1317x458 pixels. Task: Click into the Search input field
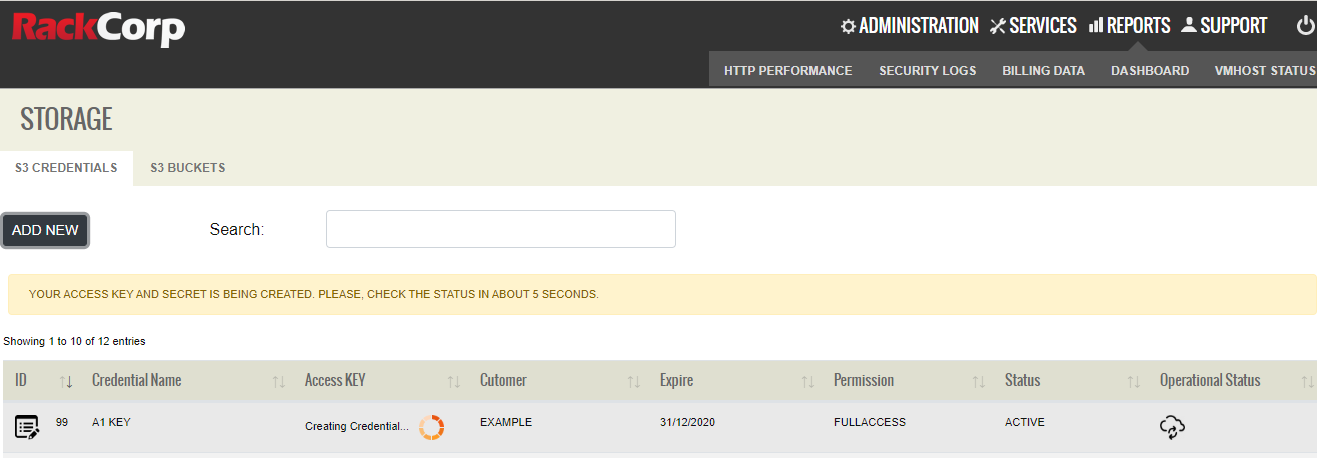tap(501, 229)
